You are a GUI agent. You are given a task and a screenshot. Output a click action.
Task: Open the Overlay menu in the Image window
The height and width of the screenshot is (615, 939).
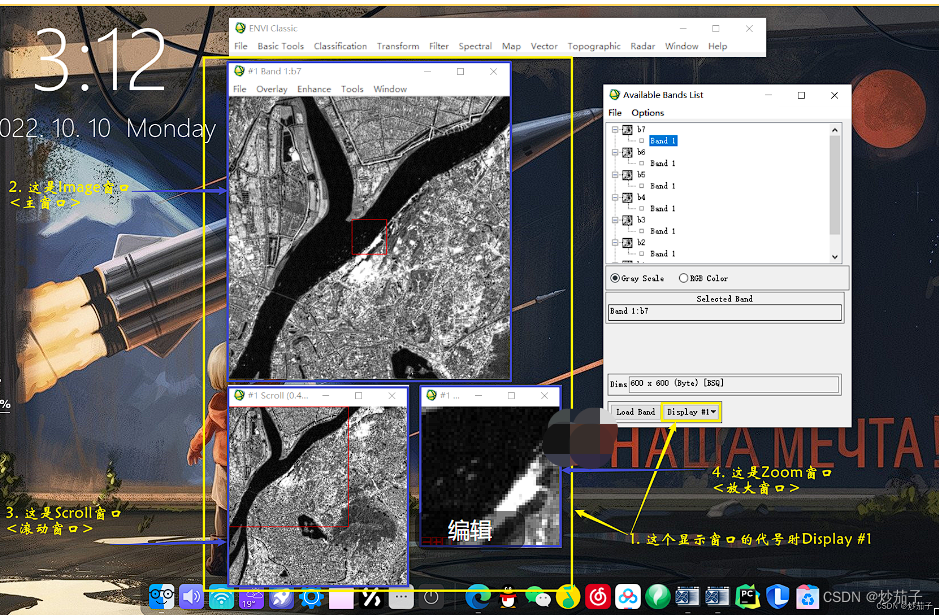coord(272,89)
